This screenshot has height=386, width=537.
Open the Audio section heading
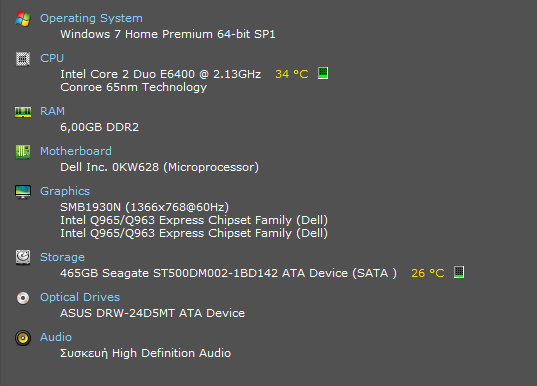(56, 337)
